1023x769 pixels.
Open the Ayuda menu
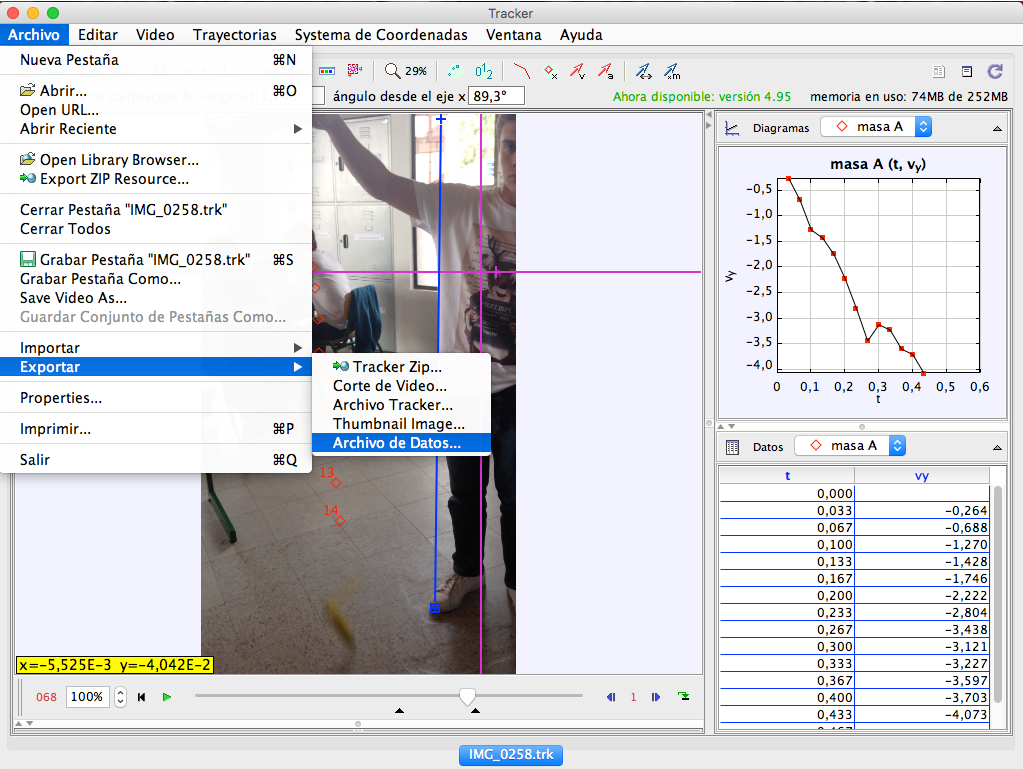pos(581,35)
